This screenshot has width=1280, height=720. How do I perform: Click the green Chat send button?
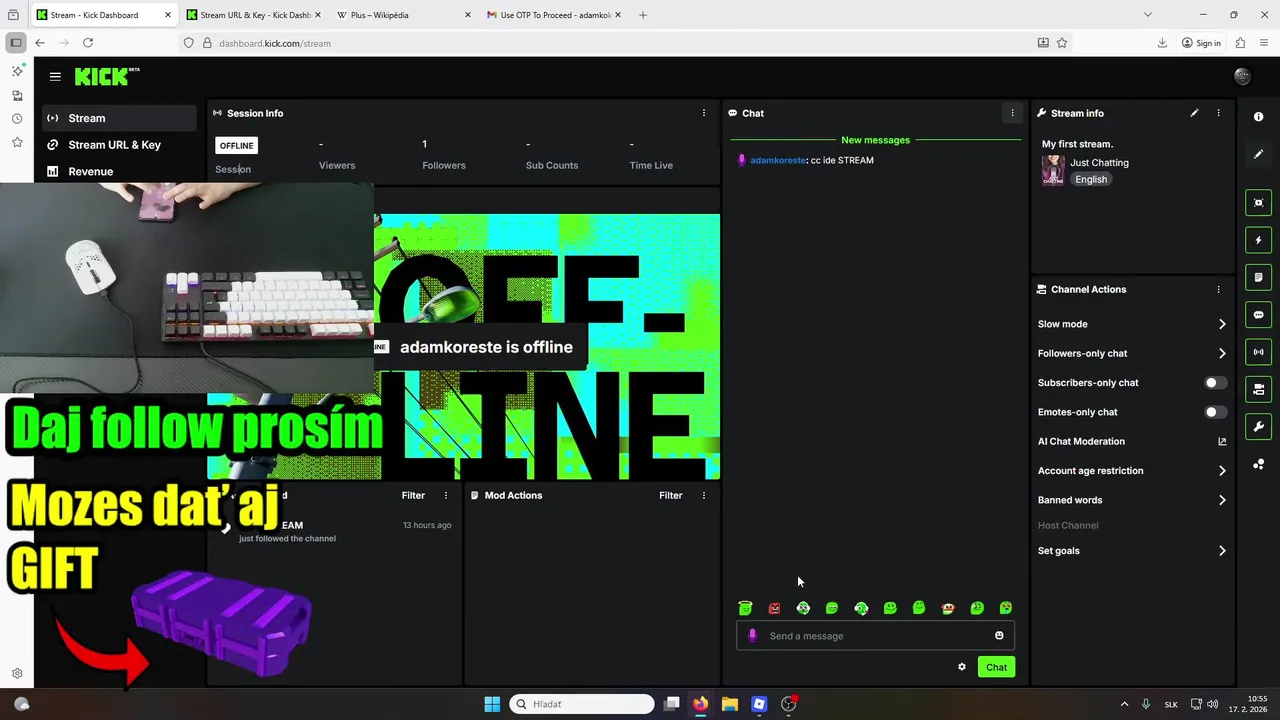[996, 667]
